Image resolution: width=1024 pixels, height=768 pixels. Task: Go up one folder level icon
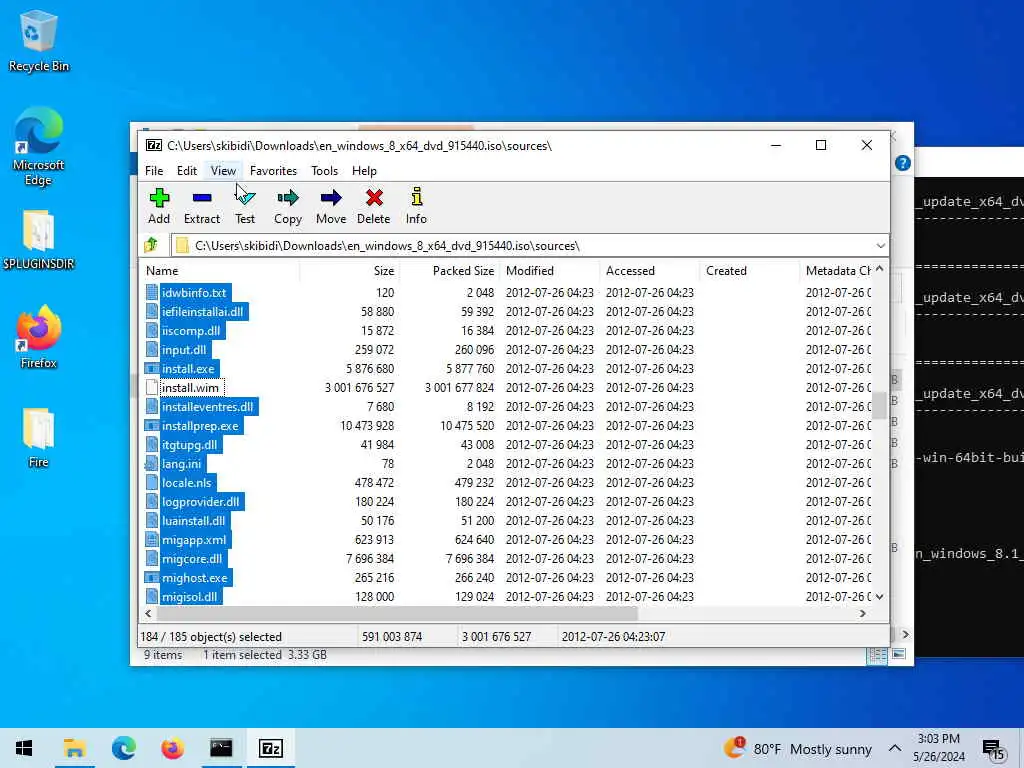pyautogui.click(x=152, y=246)
